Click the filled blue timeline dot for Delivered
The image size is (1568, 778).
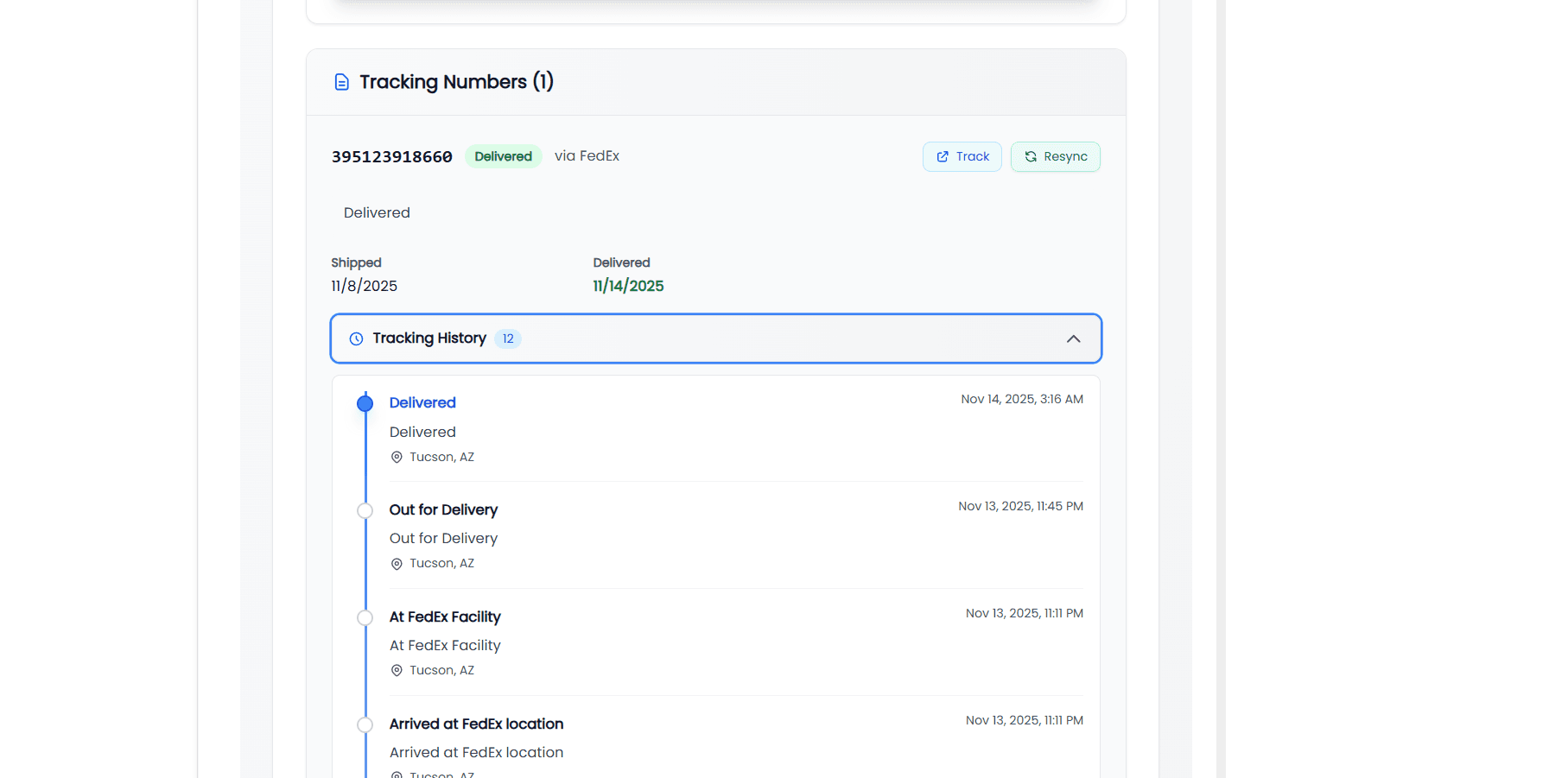364,402
